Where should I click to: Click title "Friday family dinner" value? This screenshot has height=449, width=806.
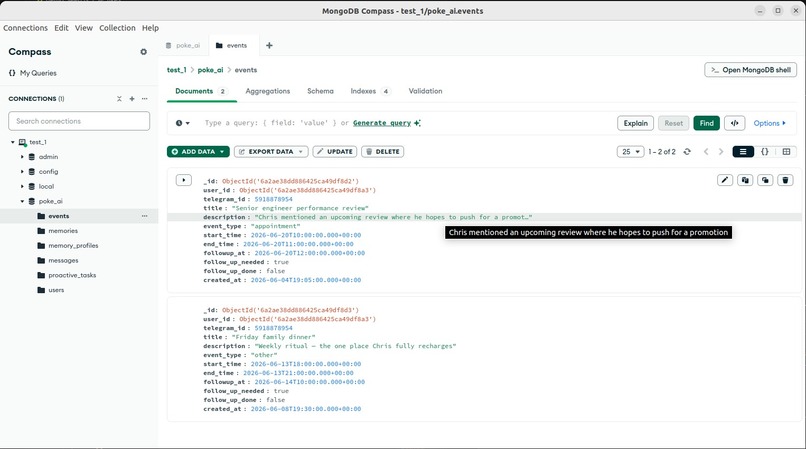tap(273, 337)
